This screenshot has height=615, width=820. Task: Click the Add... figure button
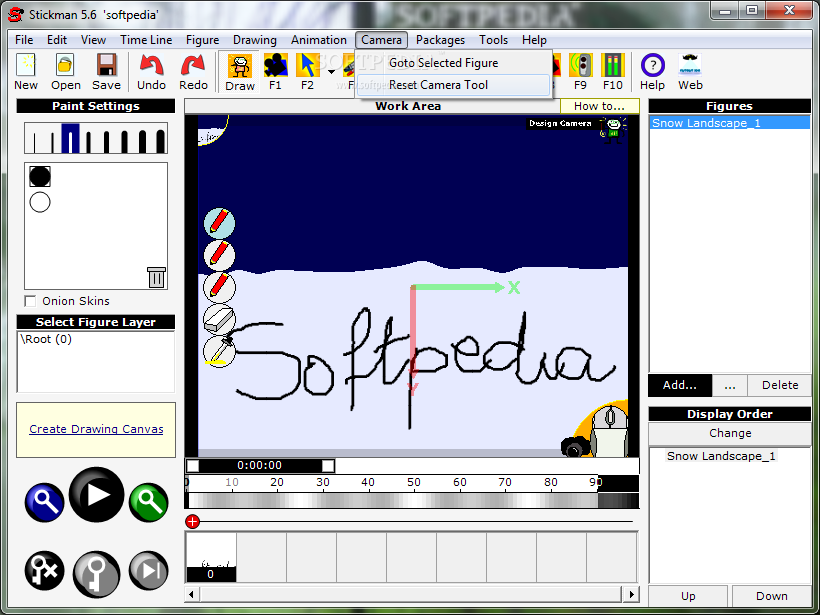pyautogui.click(x=679, y=385)
